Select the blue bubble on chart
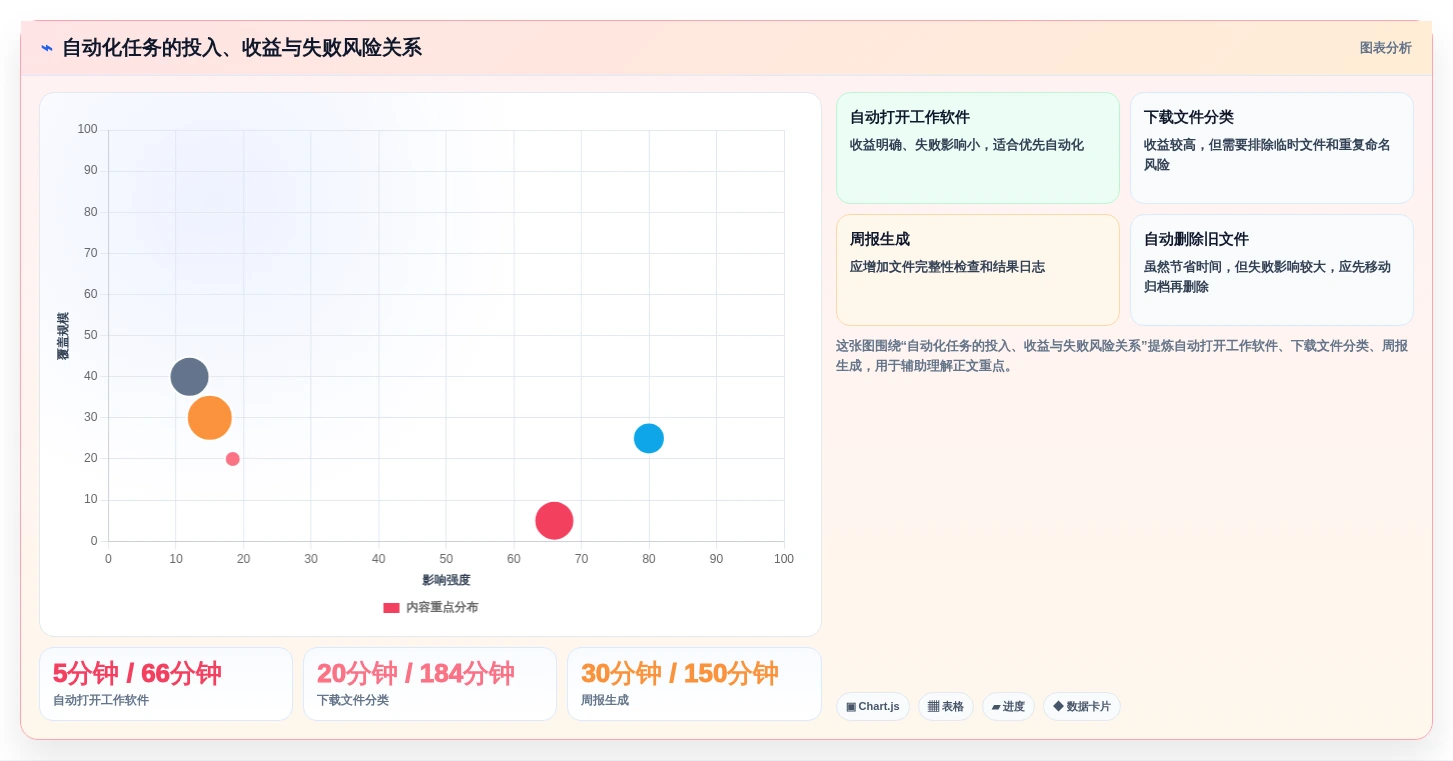The image size is (1453, 761). (x=649, y=438)
